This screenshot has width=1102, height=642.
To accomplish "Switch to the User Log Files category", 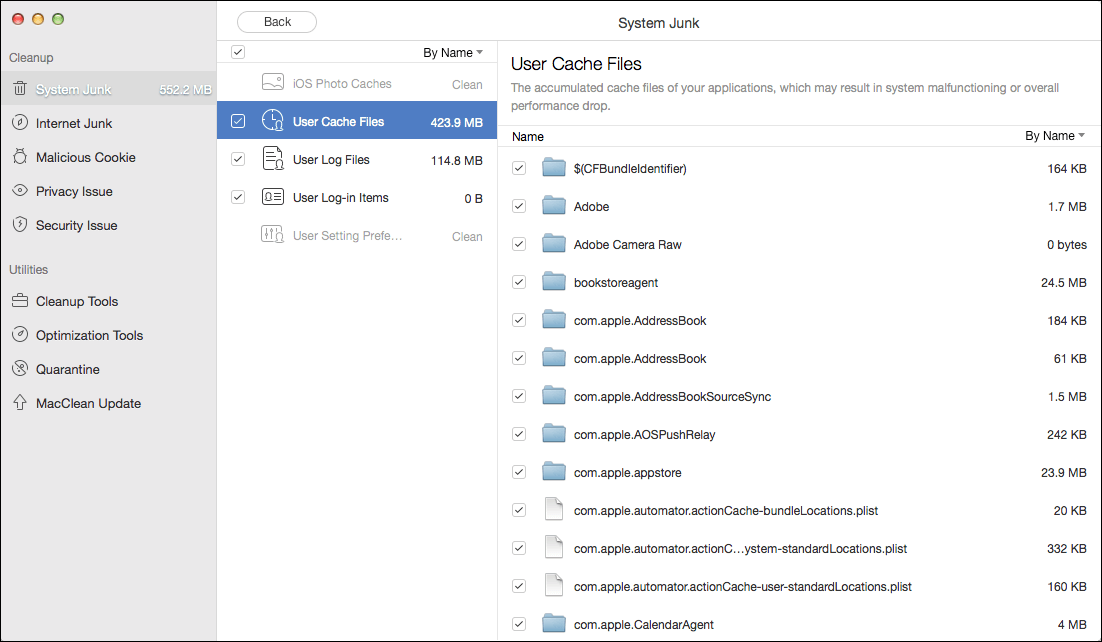I will [330, 158].
